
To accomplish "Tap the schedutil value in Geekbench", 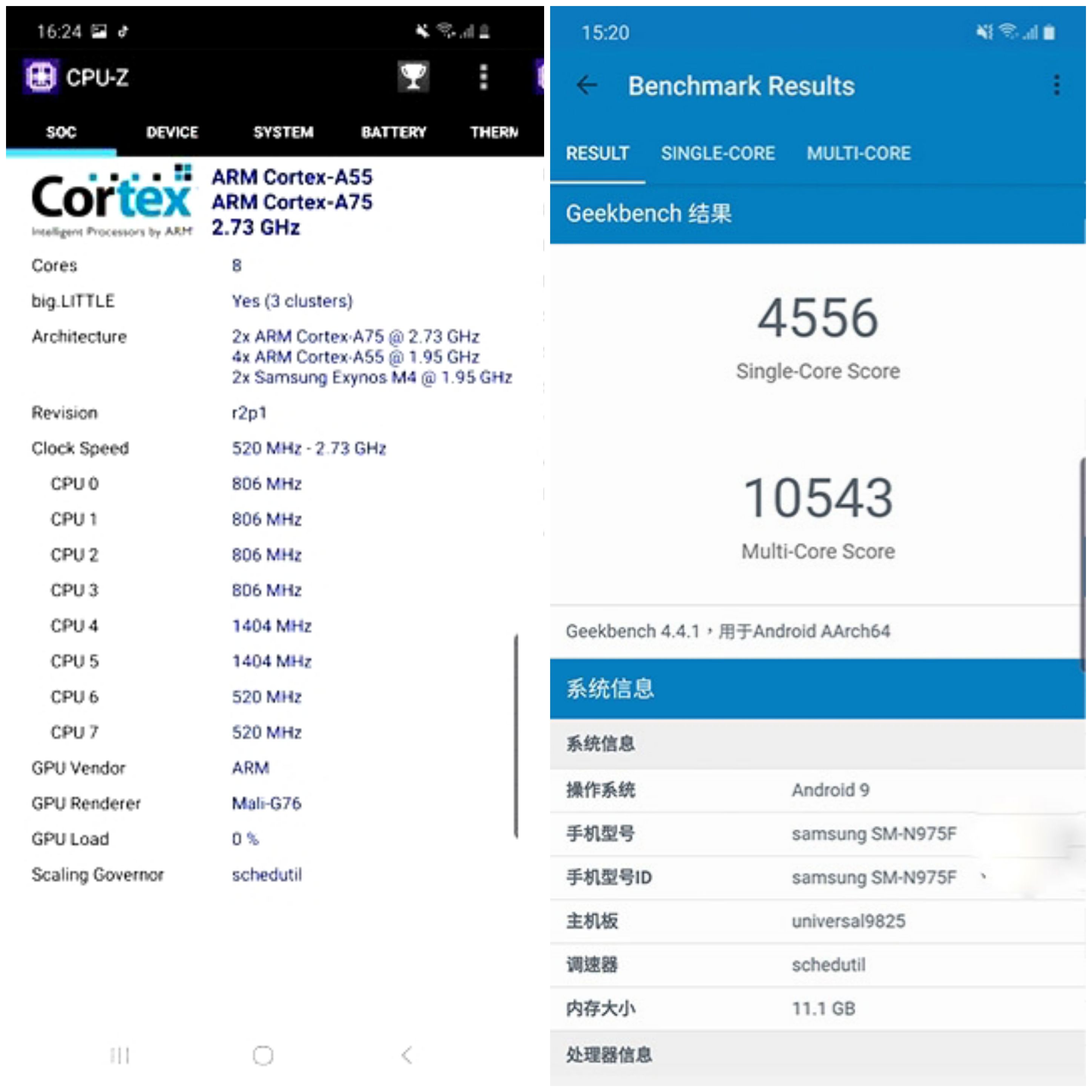I will 828,964.
